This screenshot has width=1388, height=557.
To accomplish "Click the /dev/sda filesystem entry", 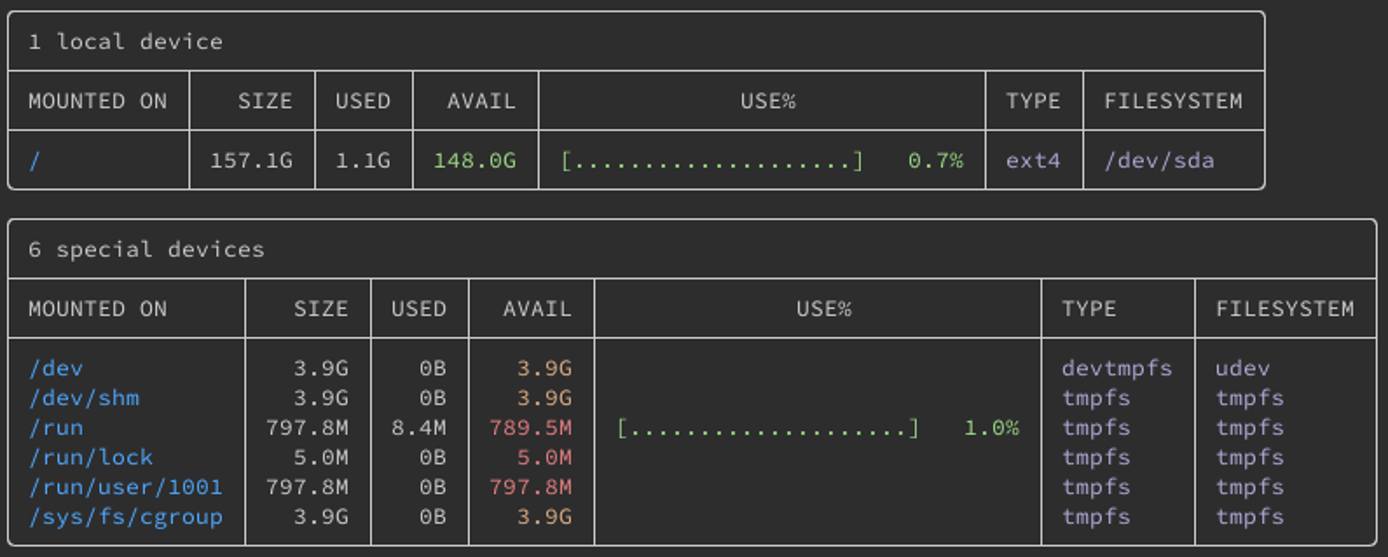I will coord(1158,161).
